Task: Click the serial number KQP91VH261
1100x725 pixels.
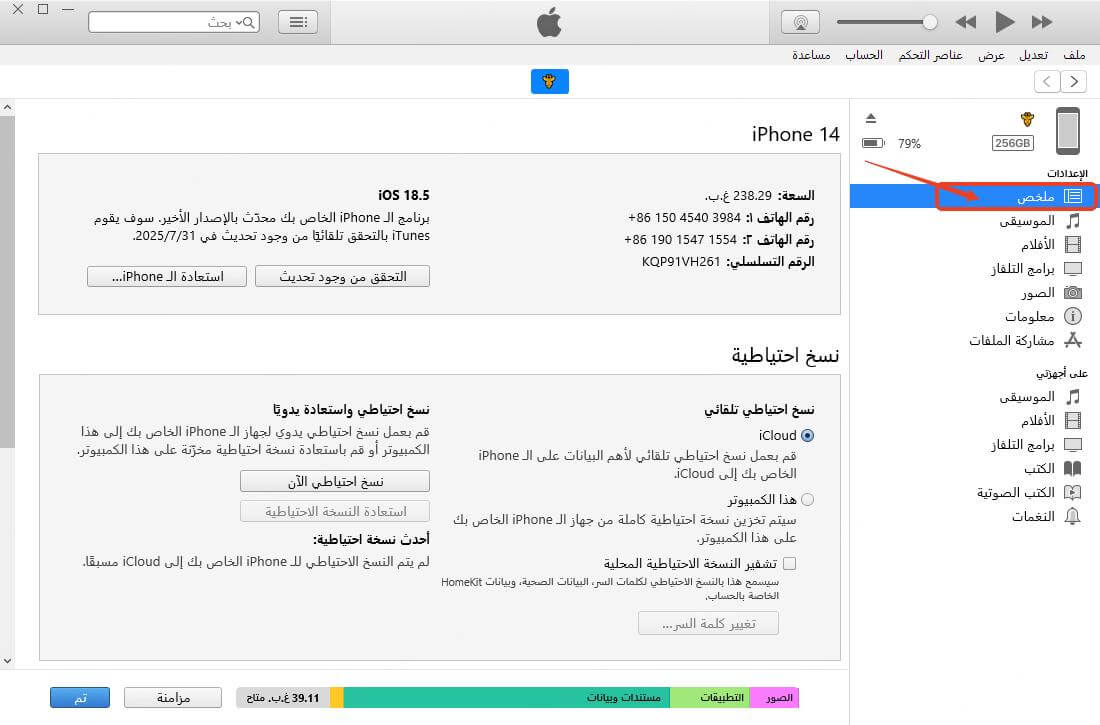Action: click(680, 262)
